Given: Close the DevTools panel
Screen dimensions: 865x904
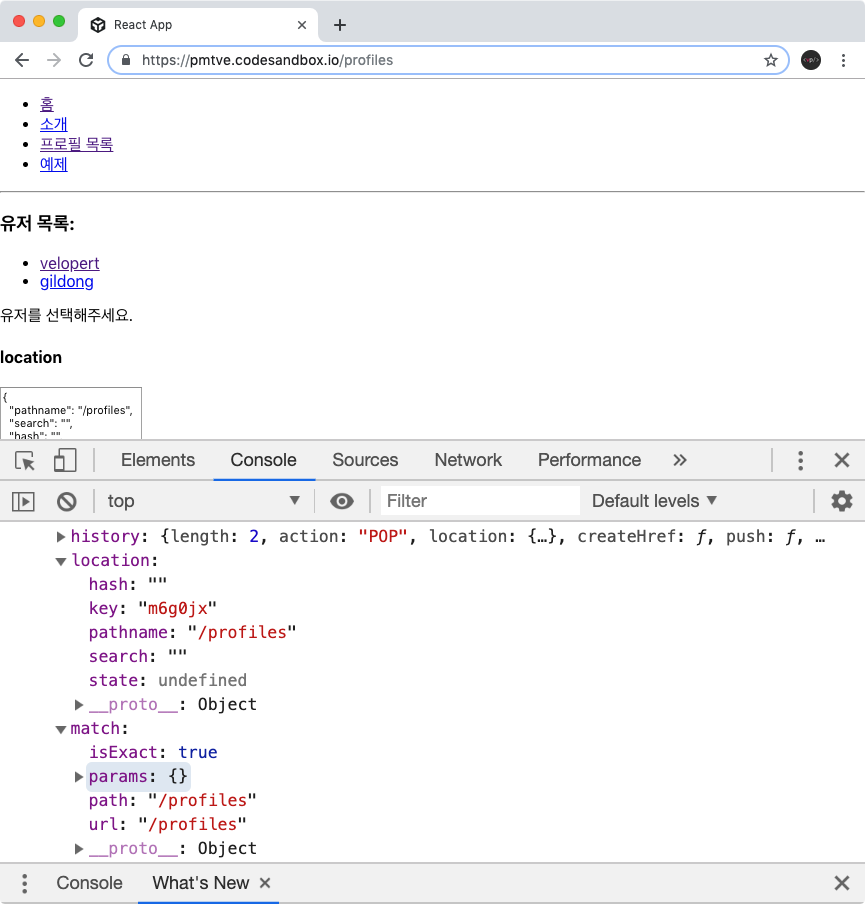Looking at the screenshot, I should coord(842,460).
